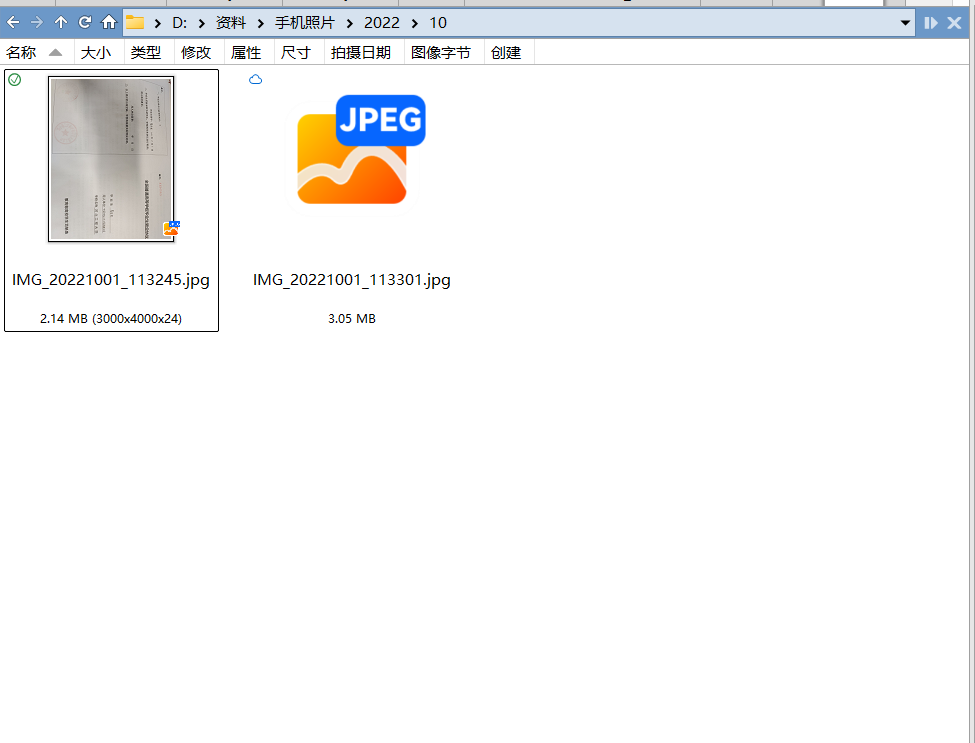
Task: Expand the chevron after 手机照片
Action: point(349,24)
